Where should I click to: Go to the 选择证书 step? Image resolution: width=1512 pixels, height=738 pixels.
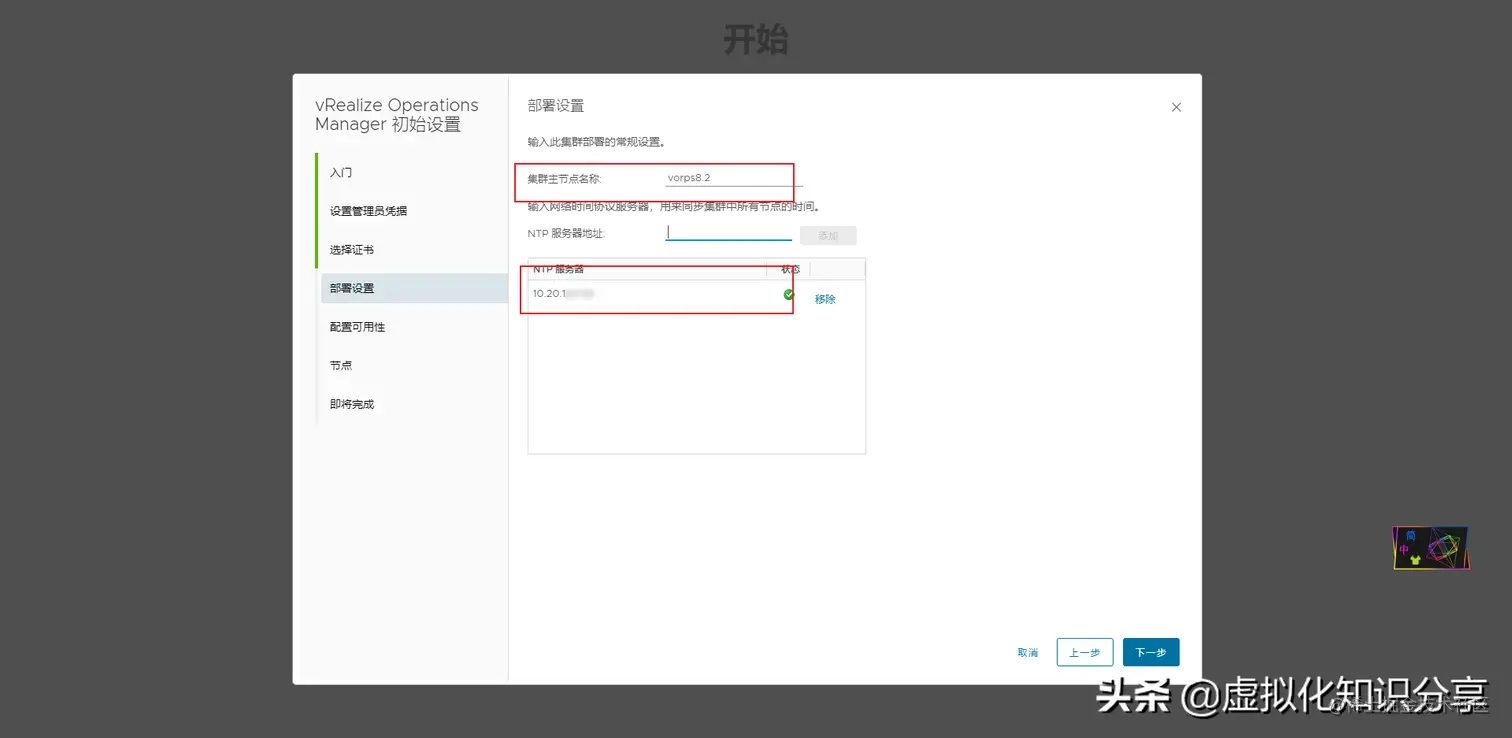pyautogui.click(x=352, y=249)
